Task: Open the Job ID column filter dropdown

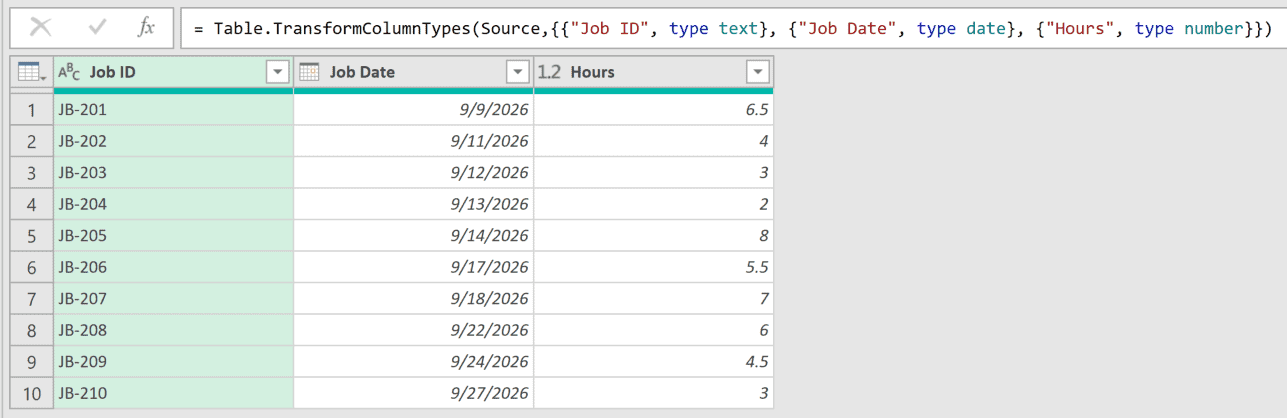Action: pos(277,72)
